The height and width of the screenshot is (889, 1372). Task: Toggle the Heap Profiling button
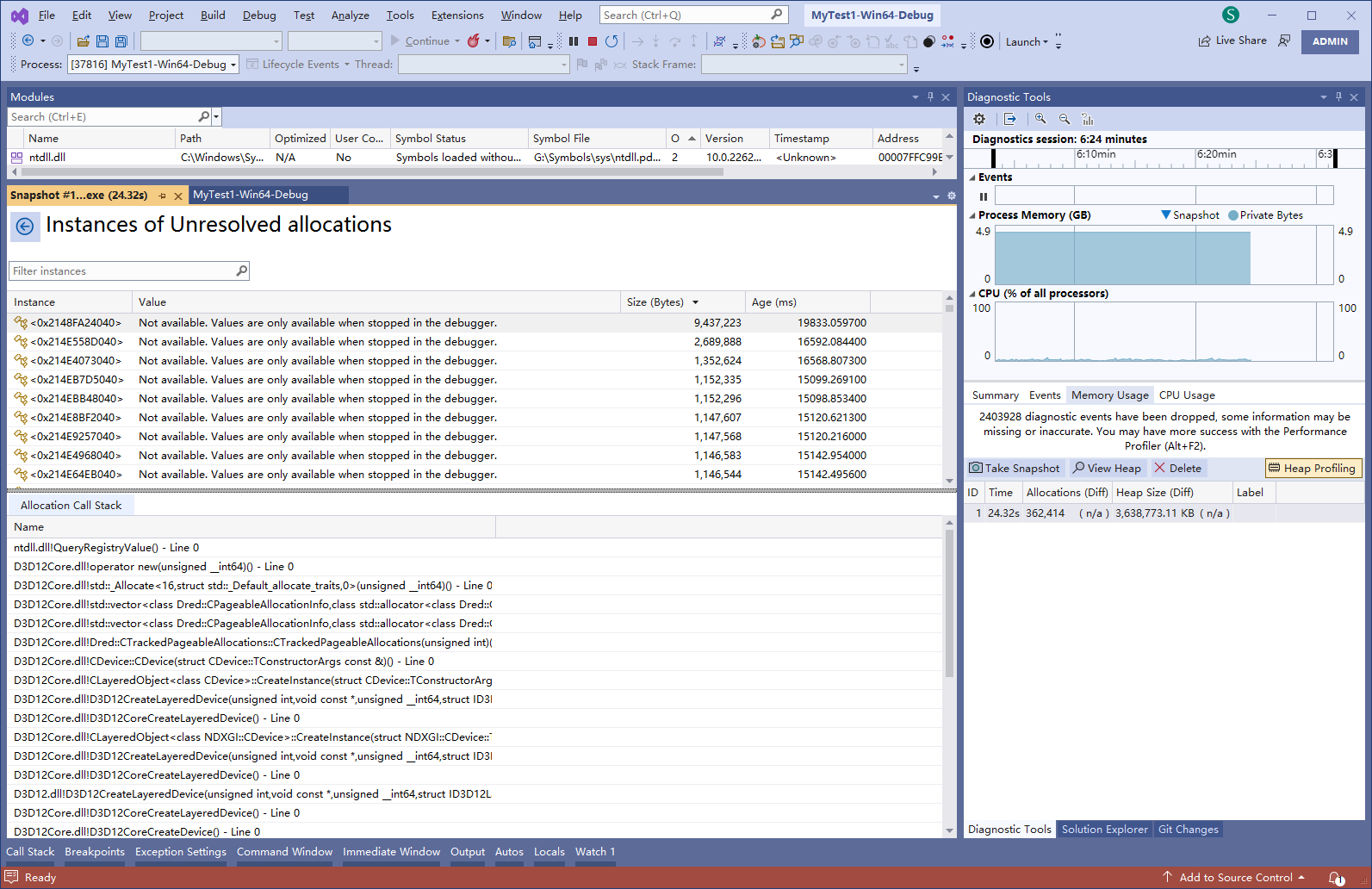[1313, 468]
